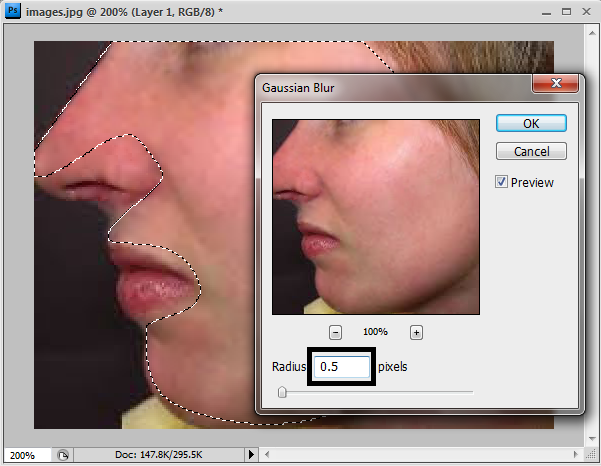Click the horizontal scrollbar left arrow
The width and height of the screenshot is (601, 466).
(267, 455)
